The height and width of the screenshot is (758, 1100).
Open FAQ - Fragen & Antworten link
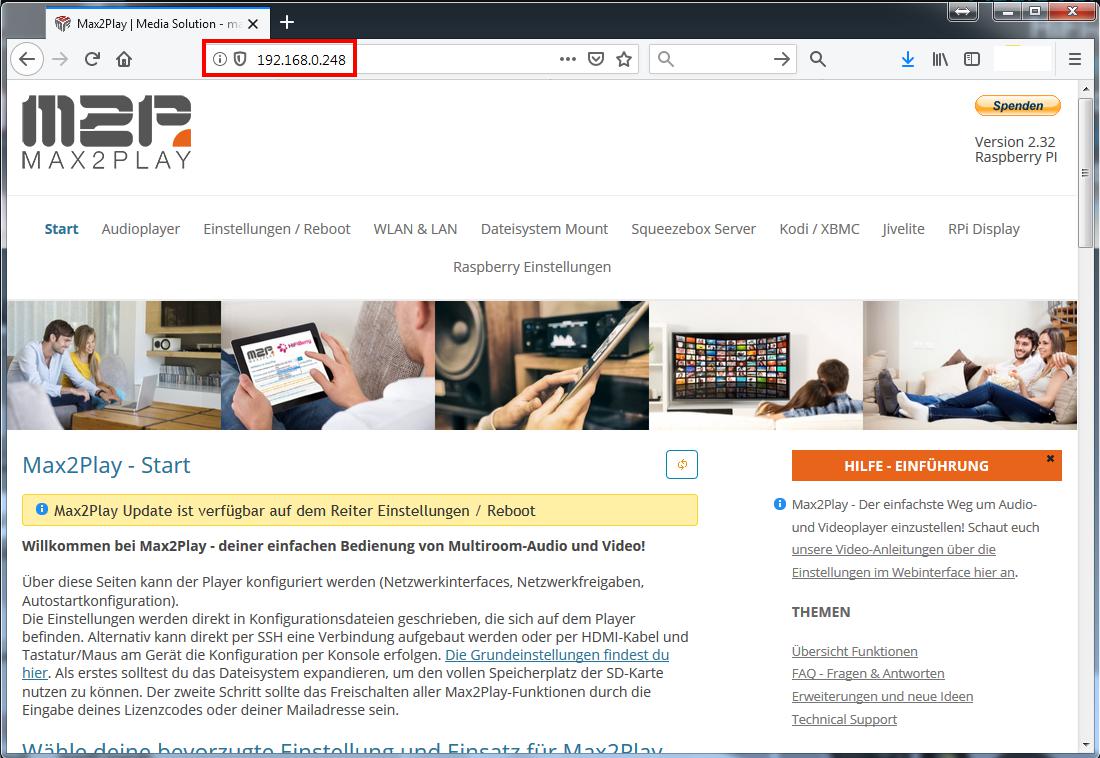(868, 674)
